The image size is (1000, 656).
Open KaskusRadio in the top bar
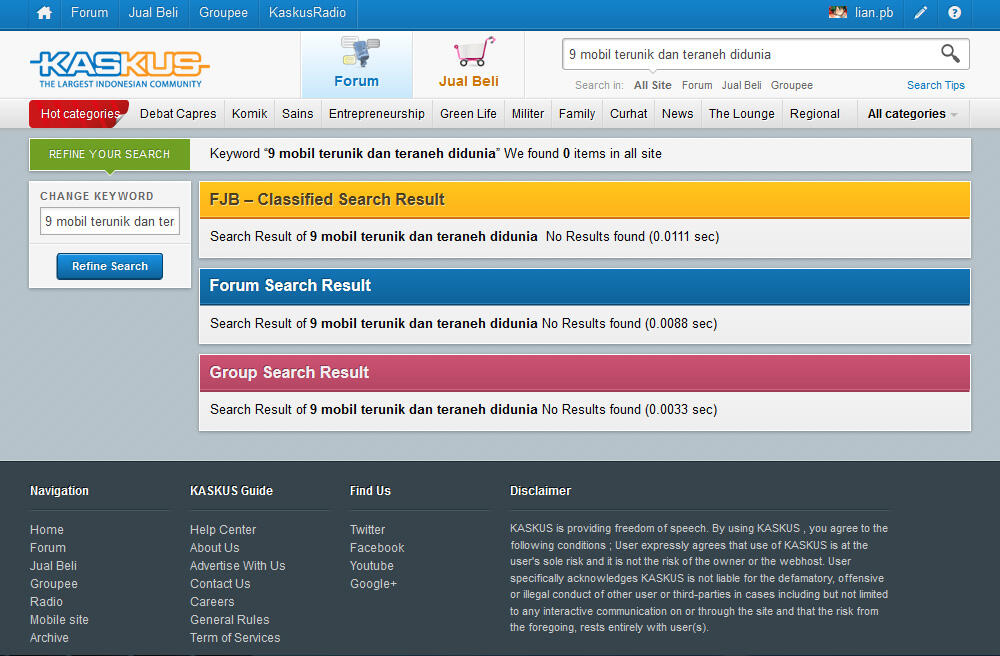pos(307,13)
